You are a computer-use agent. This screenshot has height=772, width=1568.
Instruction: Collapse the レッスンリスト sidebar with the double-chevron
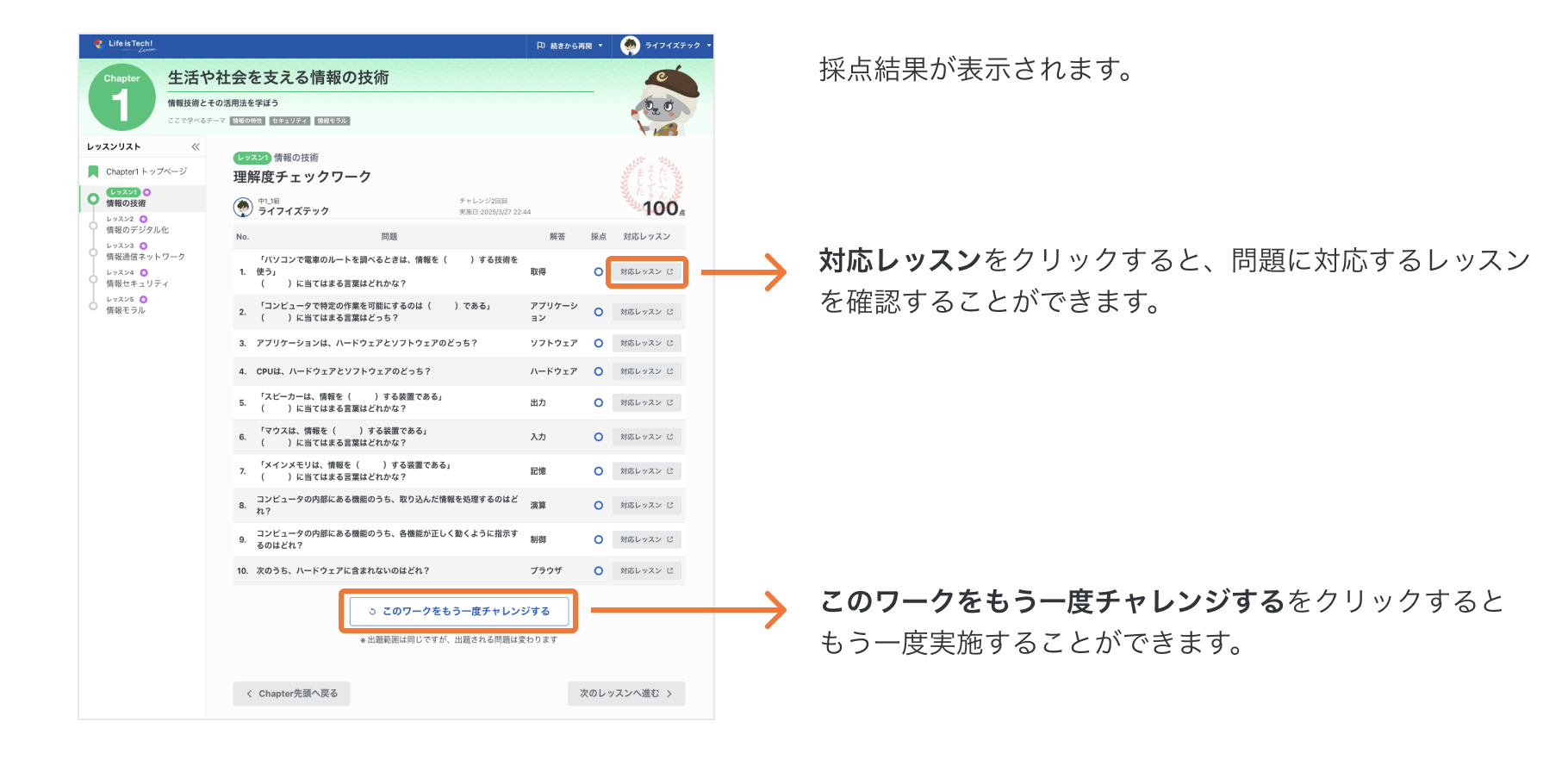pyautogui.click(x=196, y=146)
